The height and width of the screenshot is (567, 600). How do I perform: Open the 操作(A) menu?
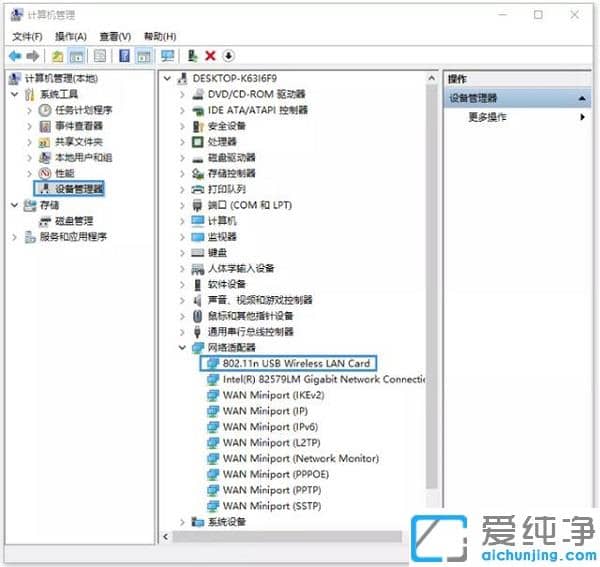click(71, 37)
